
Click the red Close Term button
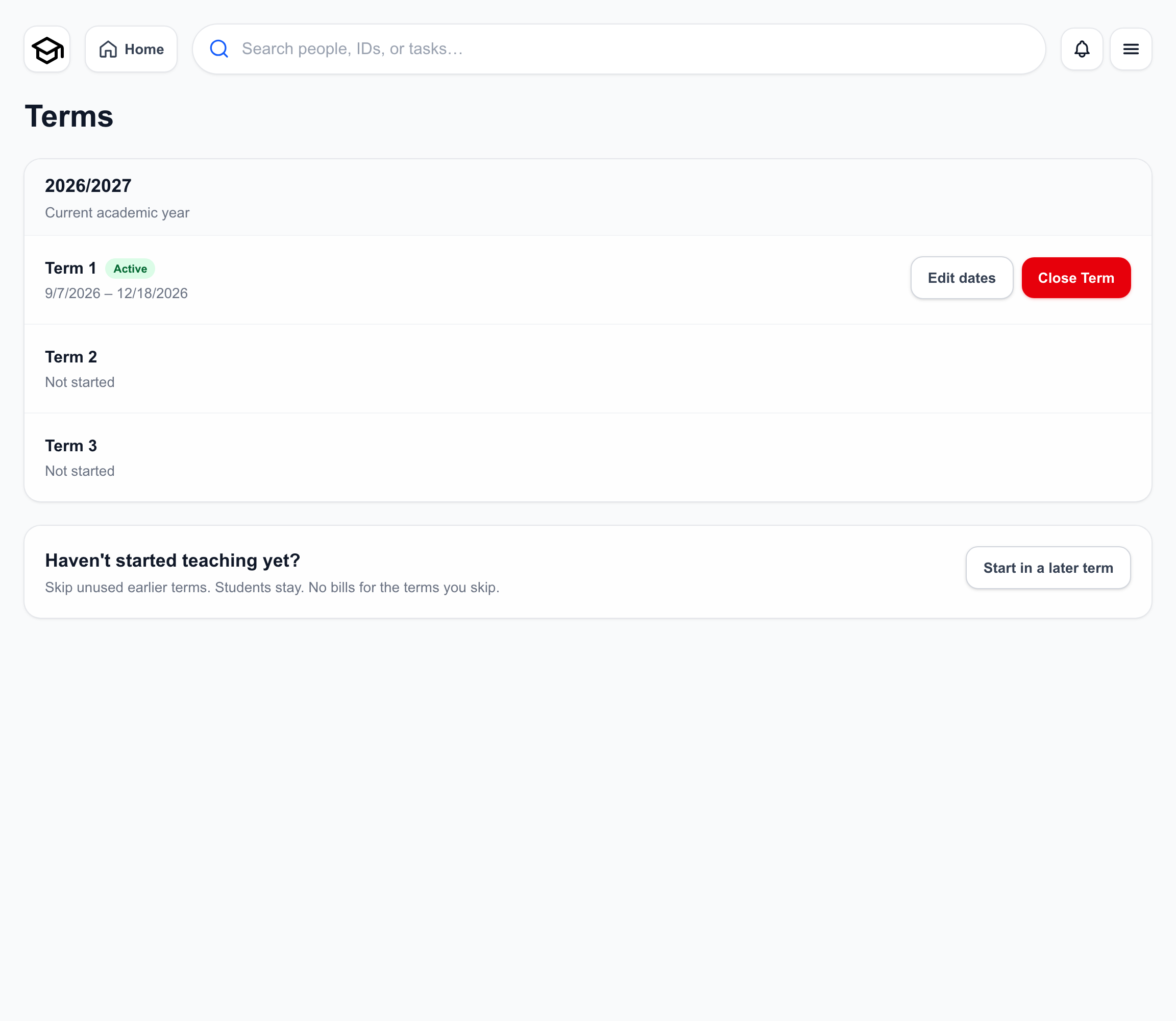1076,278
